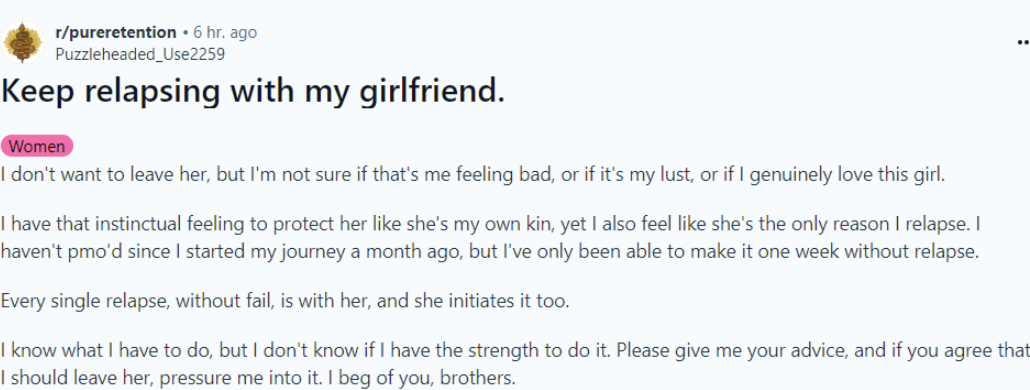The width and height of the screenshot is (1030, 390).
Task: Open the r/pureretention community avatar icon
Action: pyautogui.click(x=23, y=43)
